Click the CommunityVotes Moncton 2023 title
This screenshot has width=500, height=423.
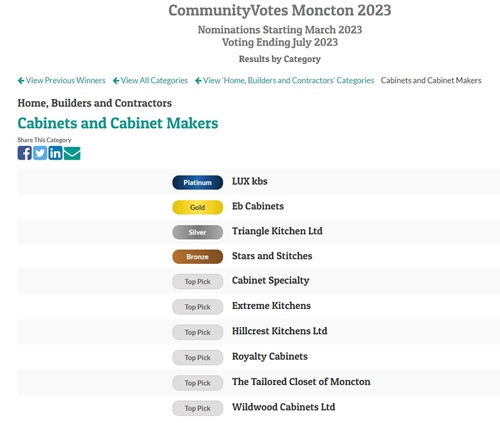tap(280, 10)
